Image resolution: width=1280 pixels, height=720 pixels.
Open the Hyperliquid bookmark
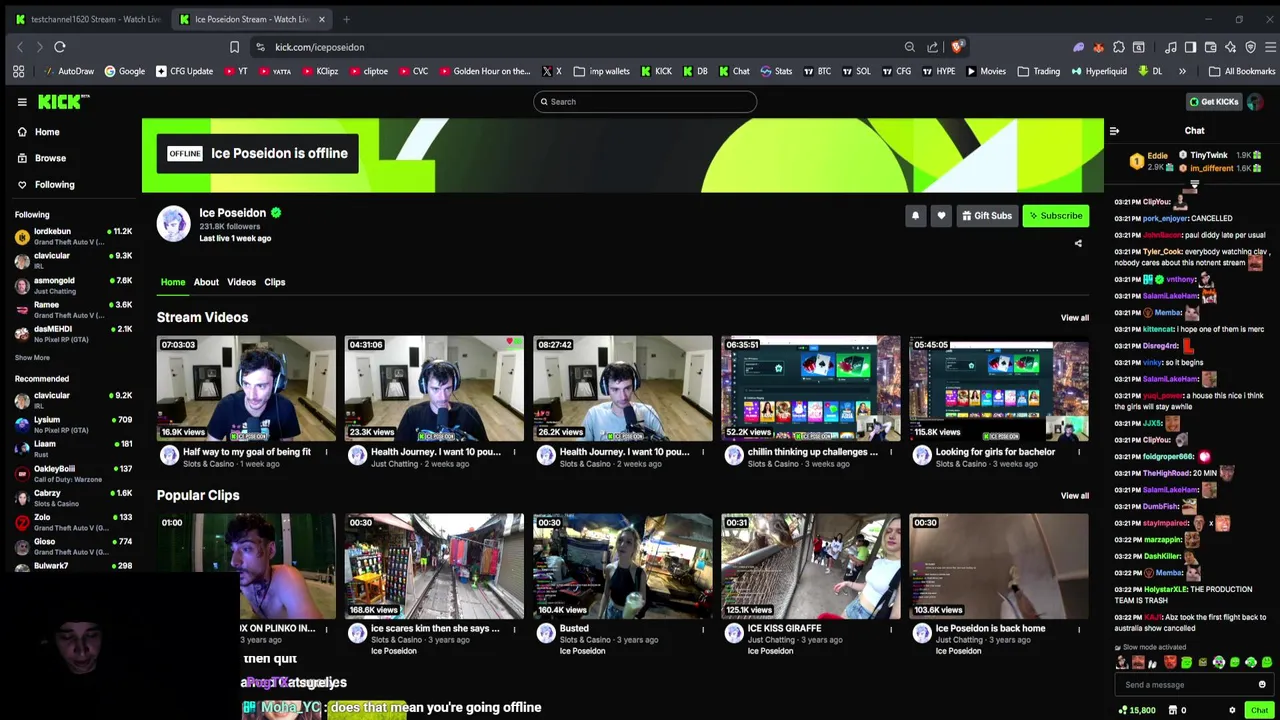click(x=1098, y=71)
